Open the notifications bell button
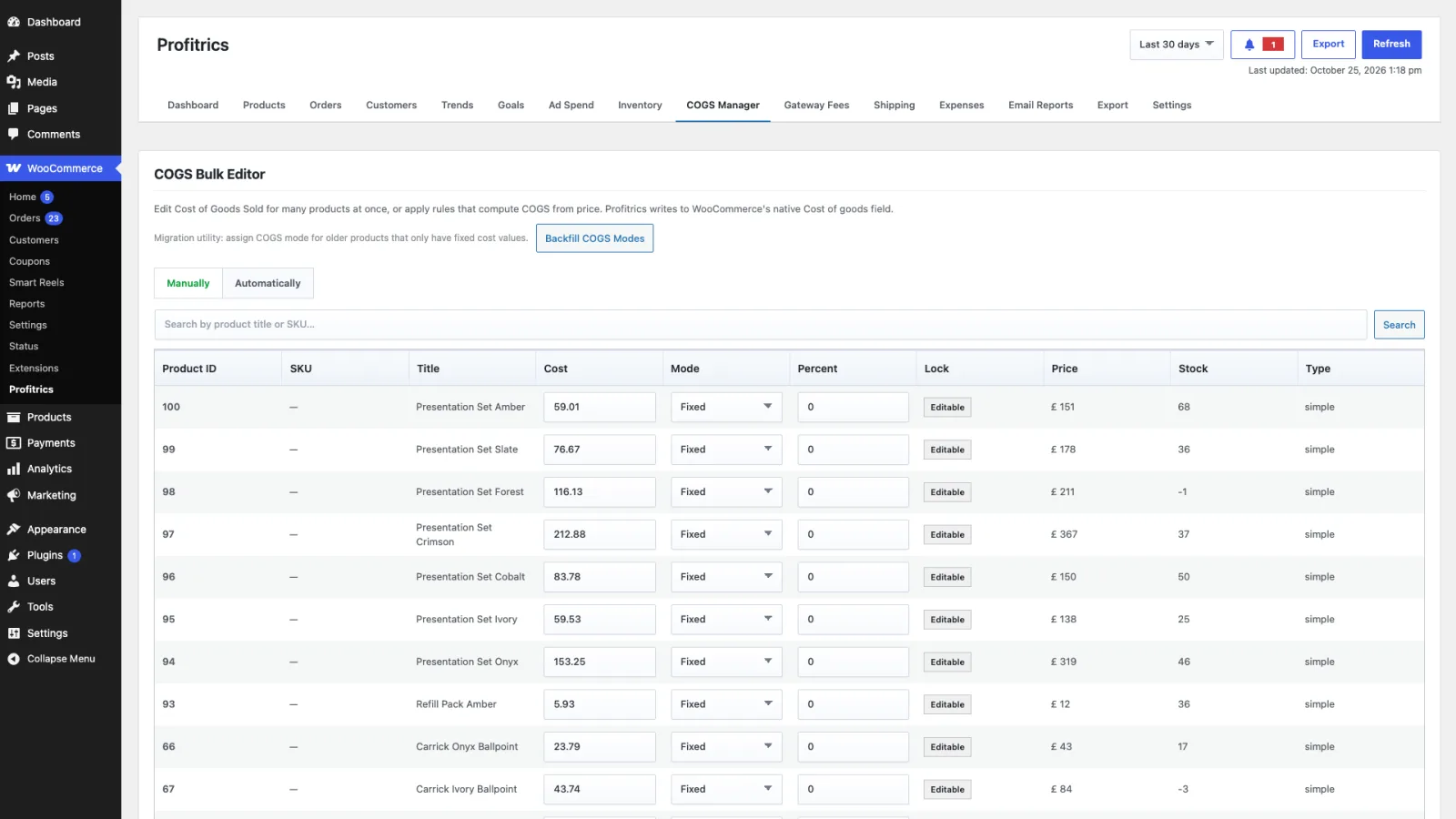 click(1262, 45)
